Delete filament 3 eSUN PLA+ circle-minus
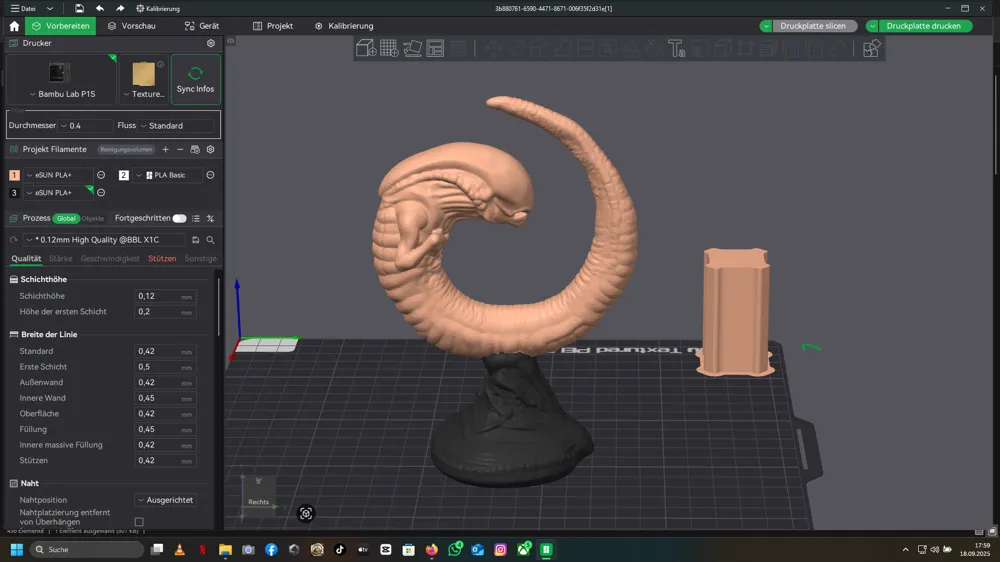The width and height of the screenshot is (1000, 562). 101,193
